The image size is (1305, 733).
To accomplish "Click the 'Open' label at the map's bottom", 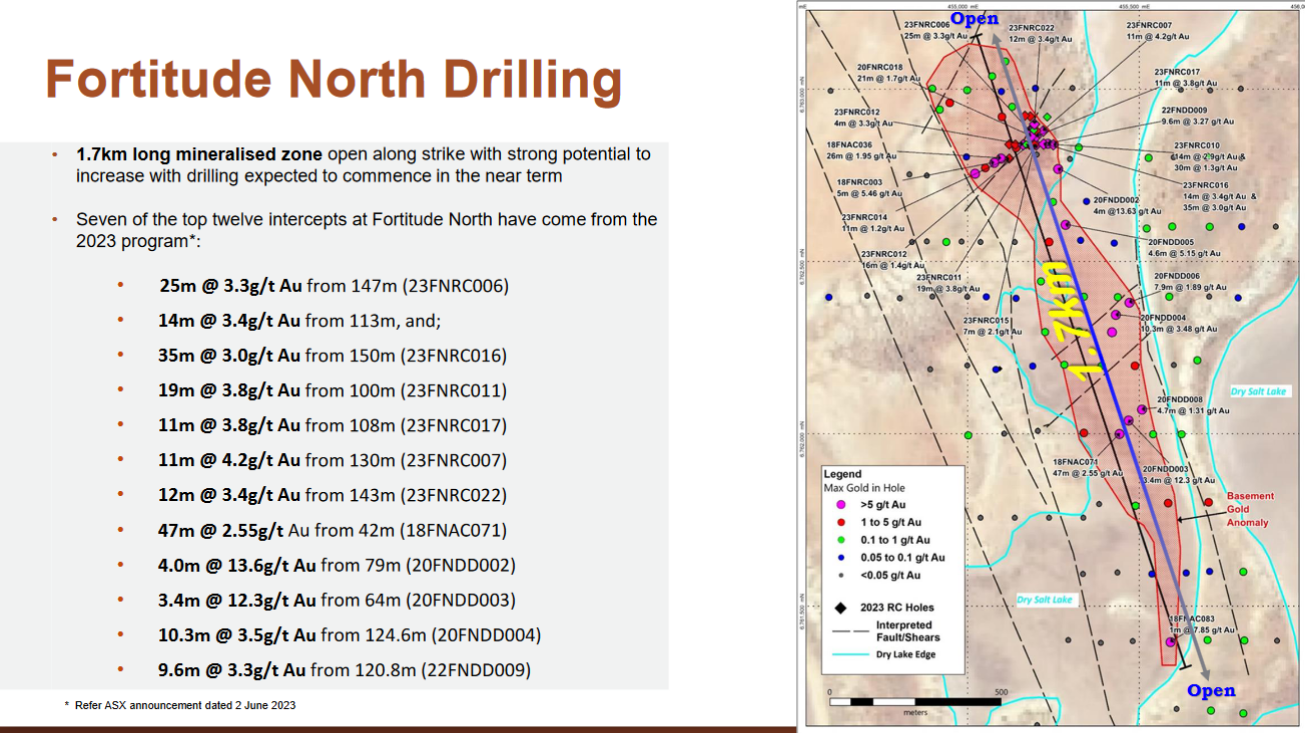I will [1211, 691].
